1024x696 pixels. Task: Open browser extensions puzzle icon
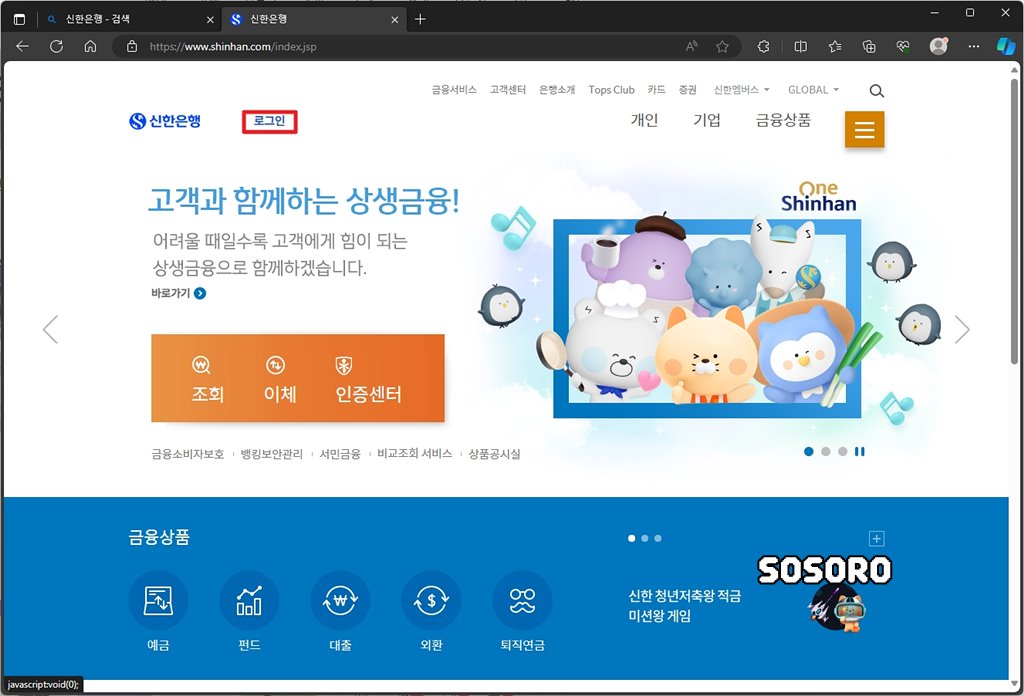pyautogui.click(x=763, y=46)
